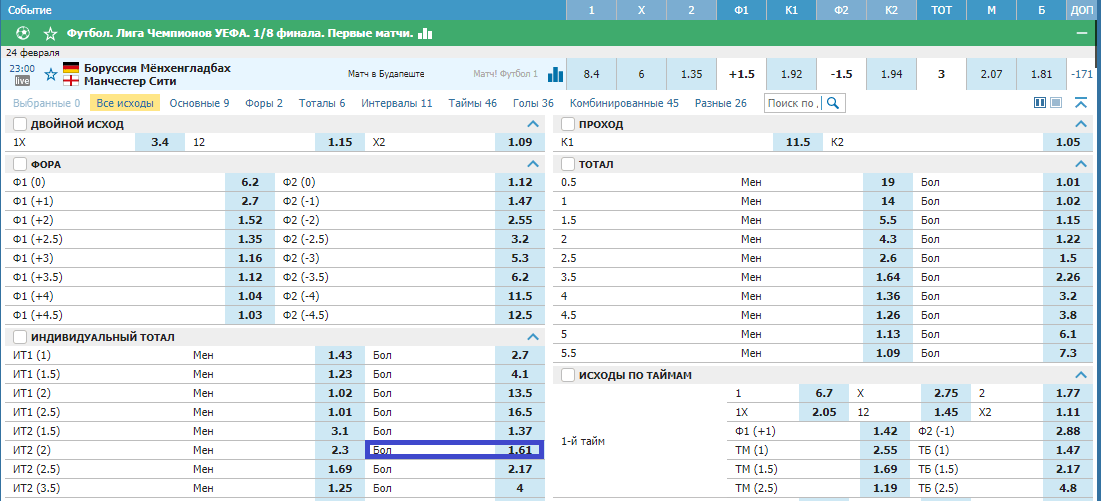Open the Разные 26 tab
1101x501 pixels.
(x=721, y=103)
